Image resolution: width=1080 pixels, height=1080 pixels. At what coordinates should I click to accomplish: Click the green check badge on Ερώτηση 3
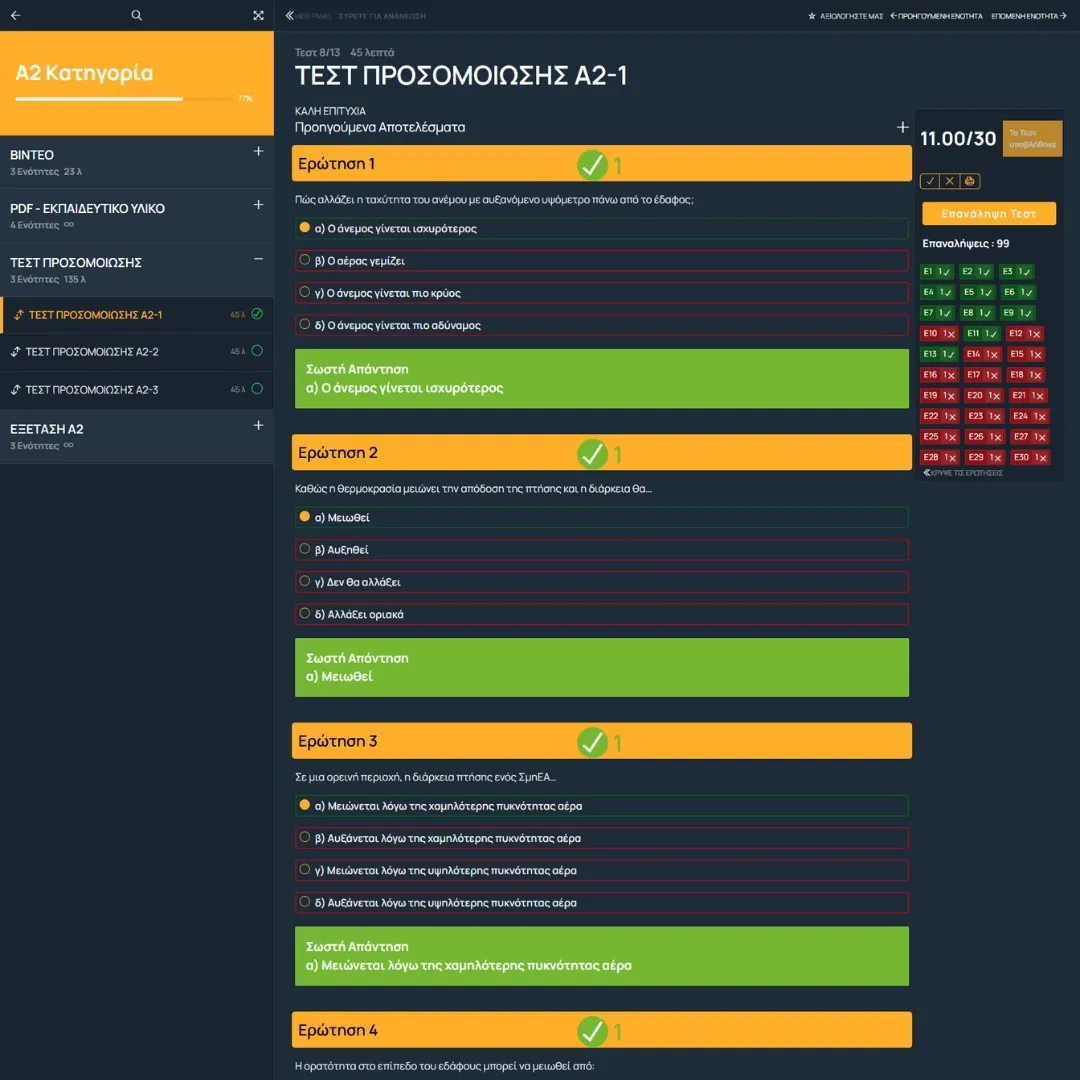pyautogui.click(x=592, y=742)
